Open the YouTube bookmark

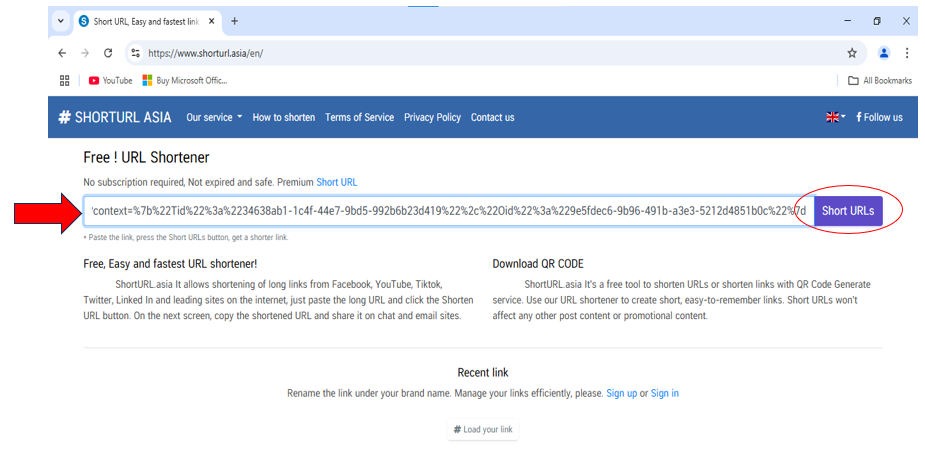click(110, 80)
